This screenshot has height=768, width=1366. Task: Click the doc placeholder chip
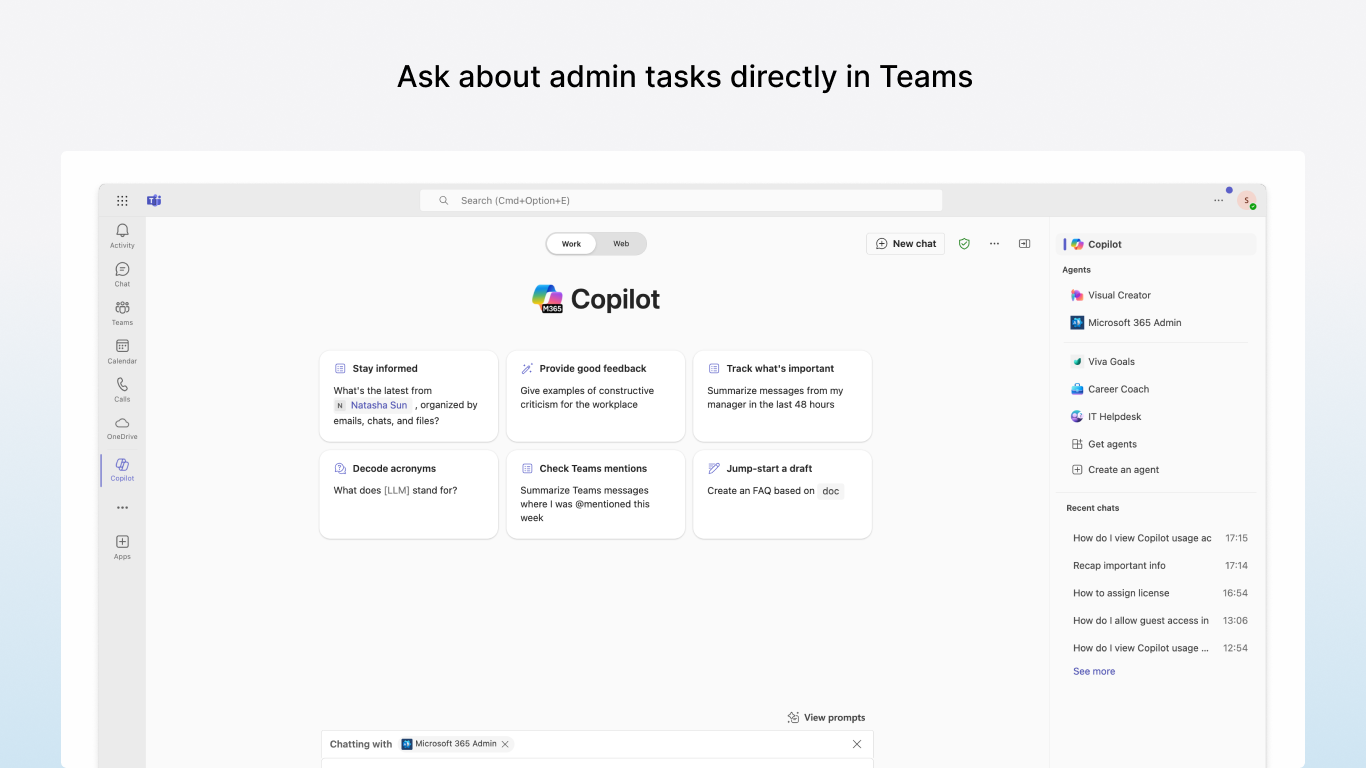tap(831, 491)
